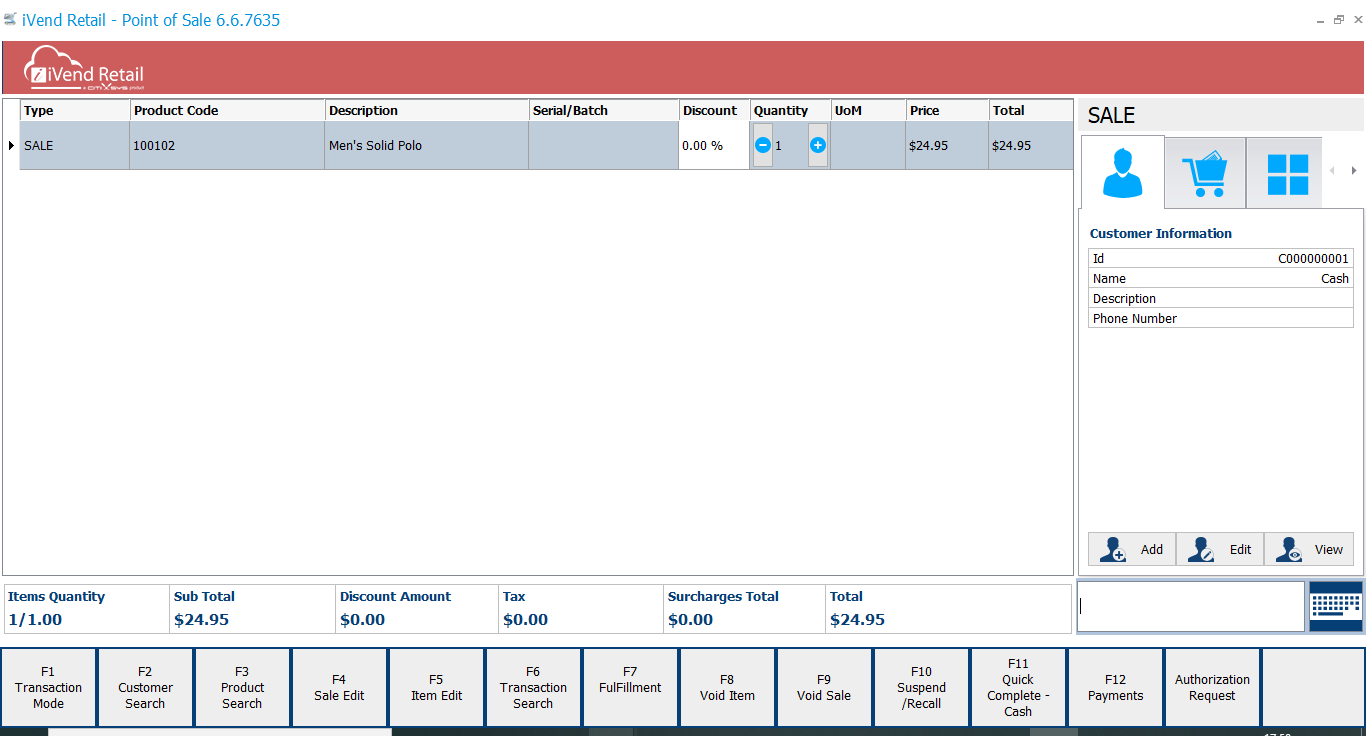The height and width of the screenshot is (736, 1366).
Task: Select F7 FulFillment
Action: (631, 688)
